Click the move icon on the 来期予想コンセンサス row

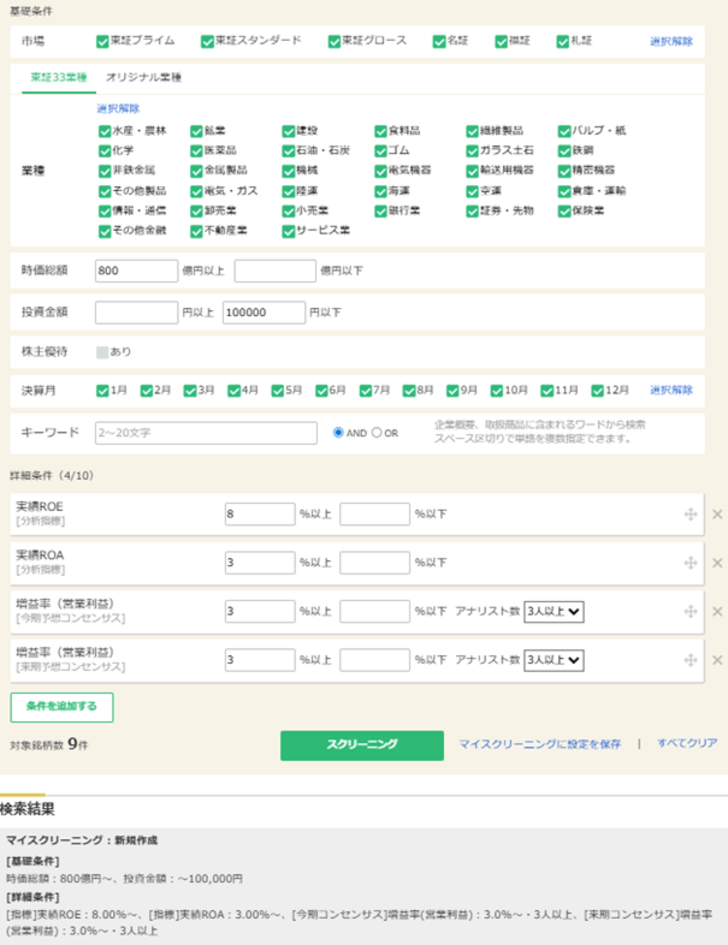[x=690, y=660]
